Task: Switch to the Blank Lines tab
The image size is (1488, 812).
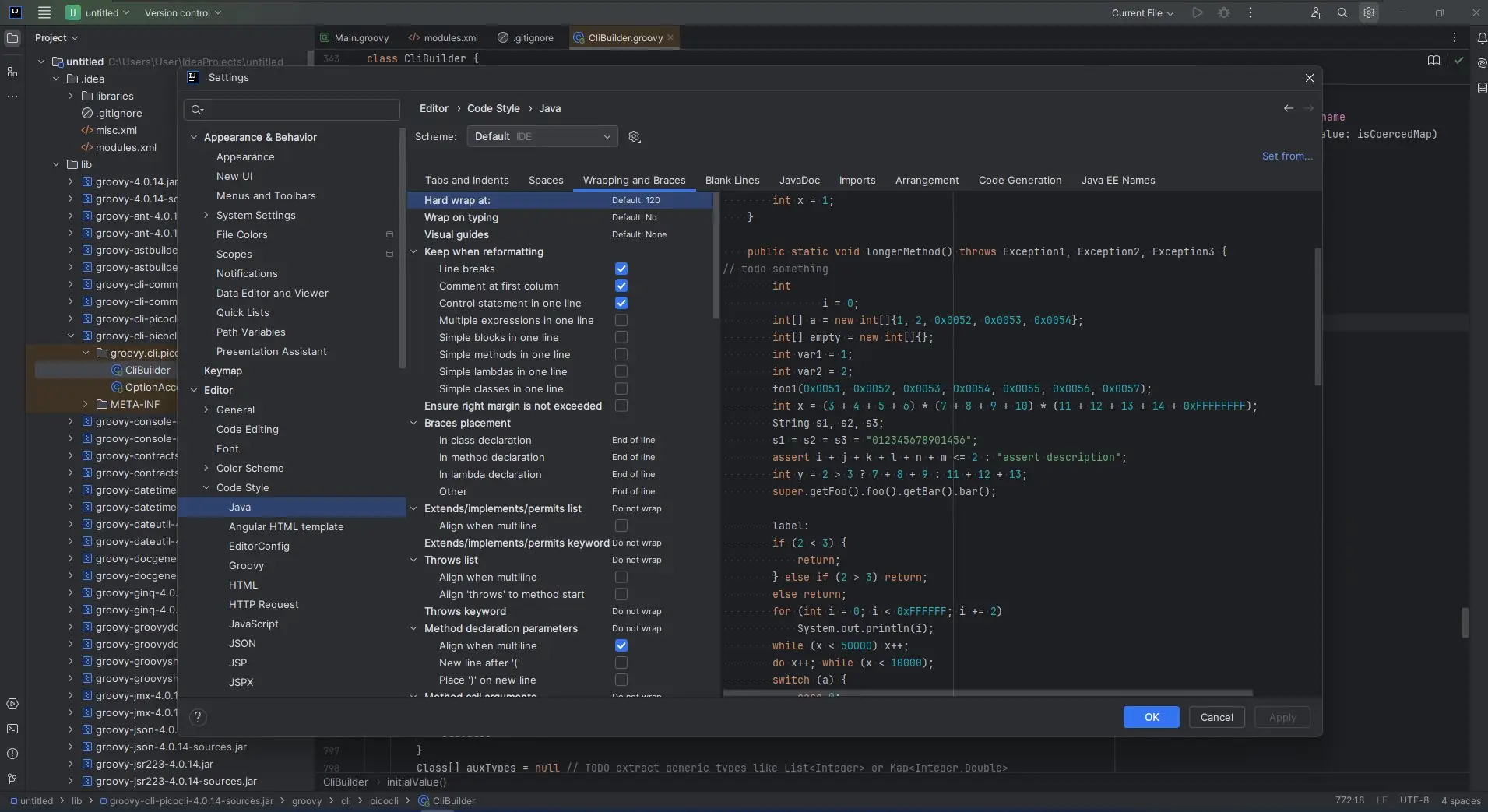Action: pos(732,181)
